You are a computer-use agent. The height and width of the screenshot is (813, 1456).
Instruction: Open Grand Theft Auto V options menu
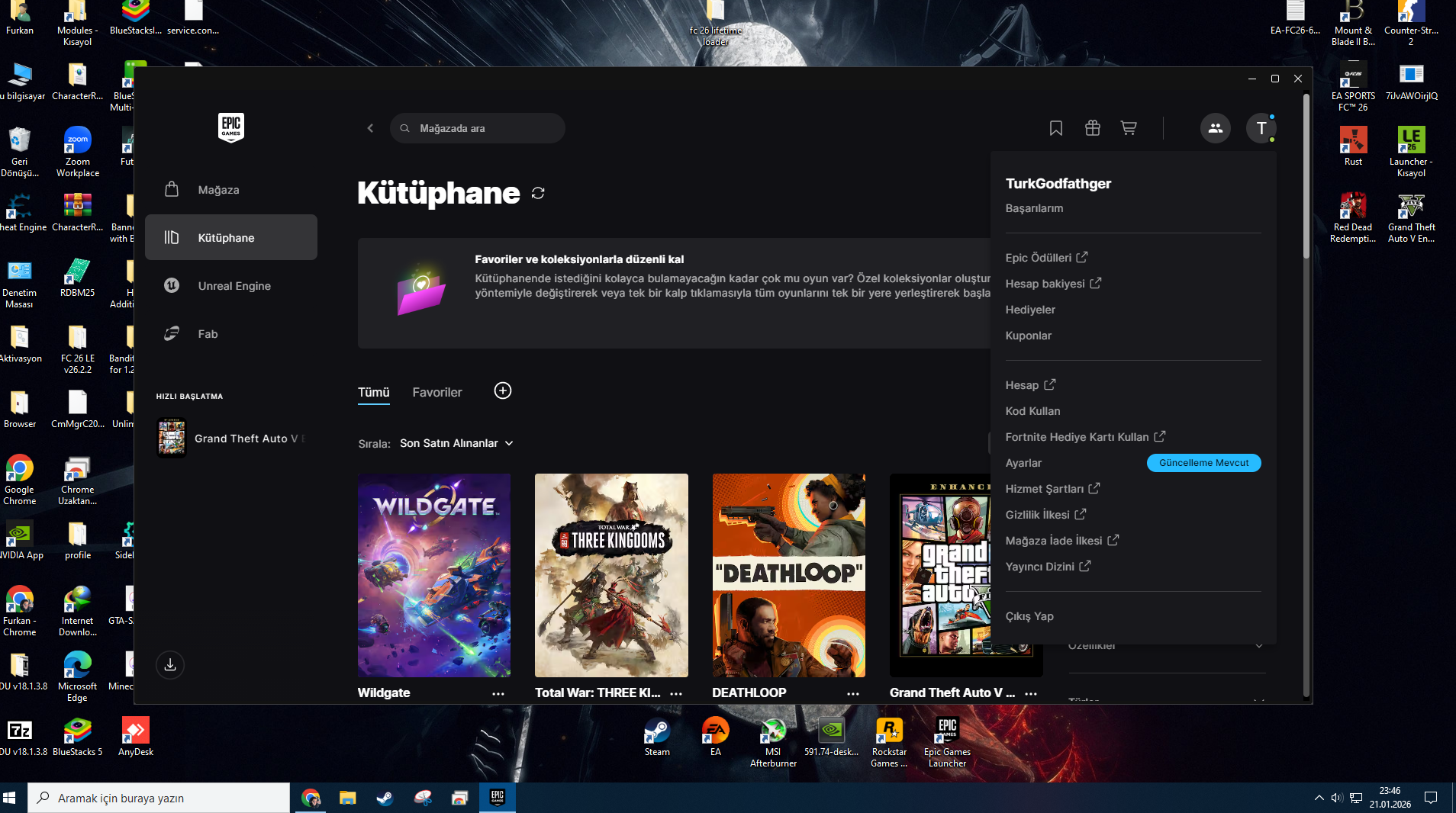click(x=1031, y=693)
